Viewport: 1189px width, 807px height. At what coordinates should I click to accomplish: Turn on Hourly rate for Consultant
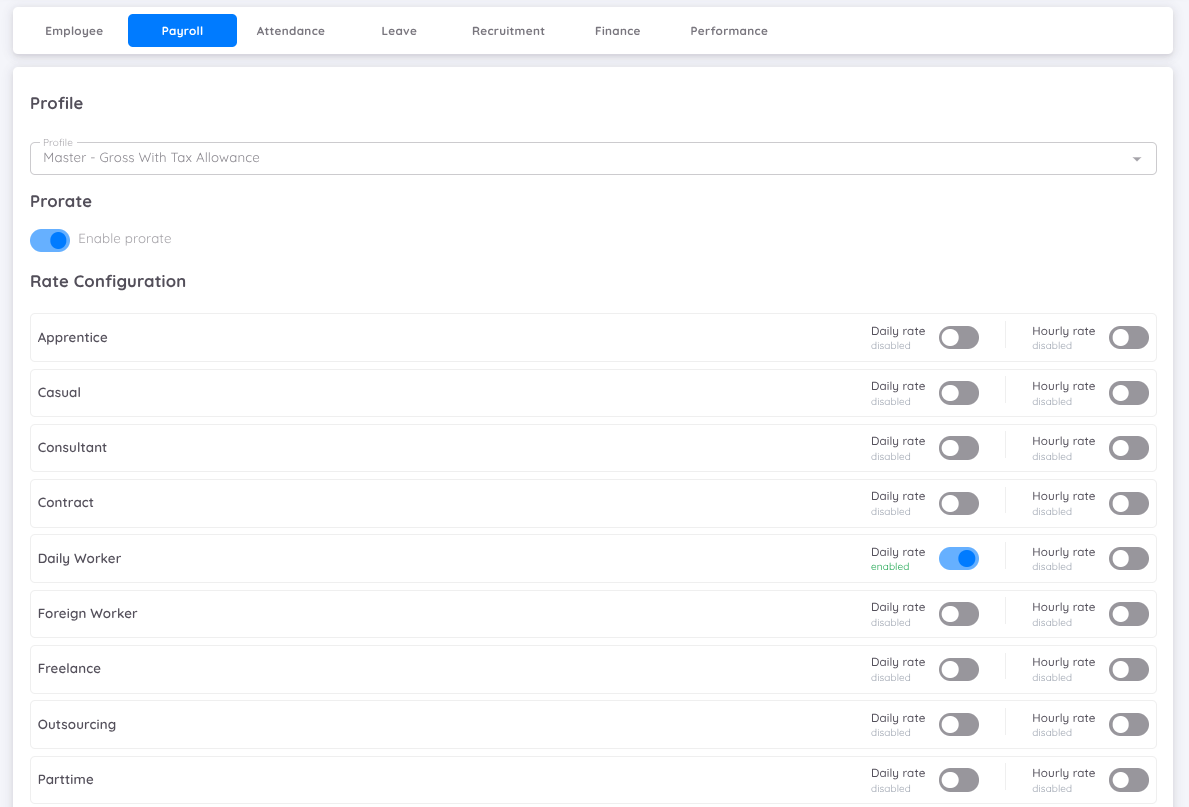pyautogui.click(x=1128, y=448)
